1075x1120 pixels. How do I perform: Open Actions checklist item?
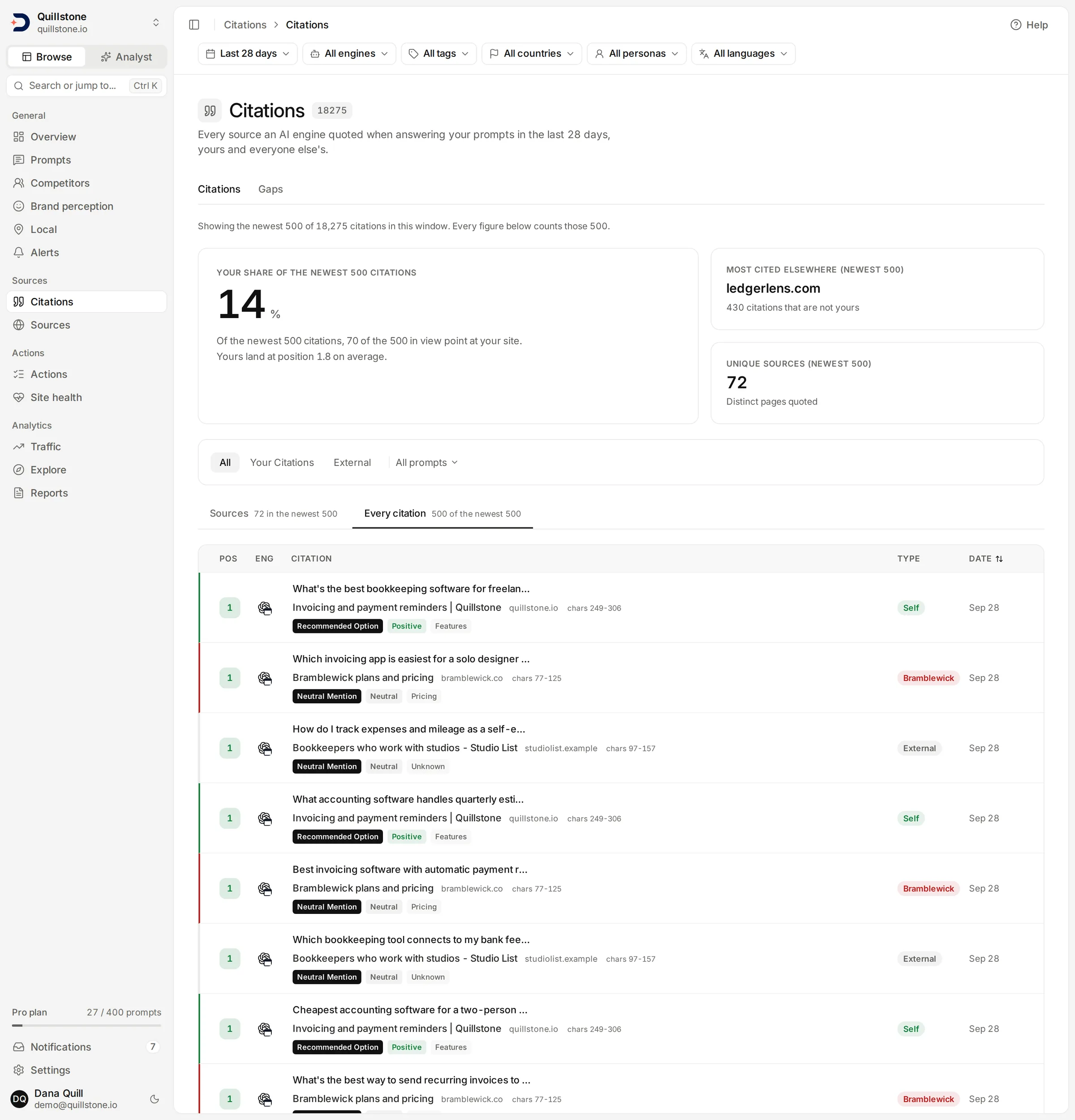86,374
